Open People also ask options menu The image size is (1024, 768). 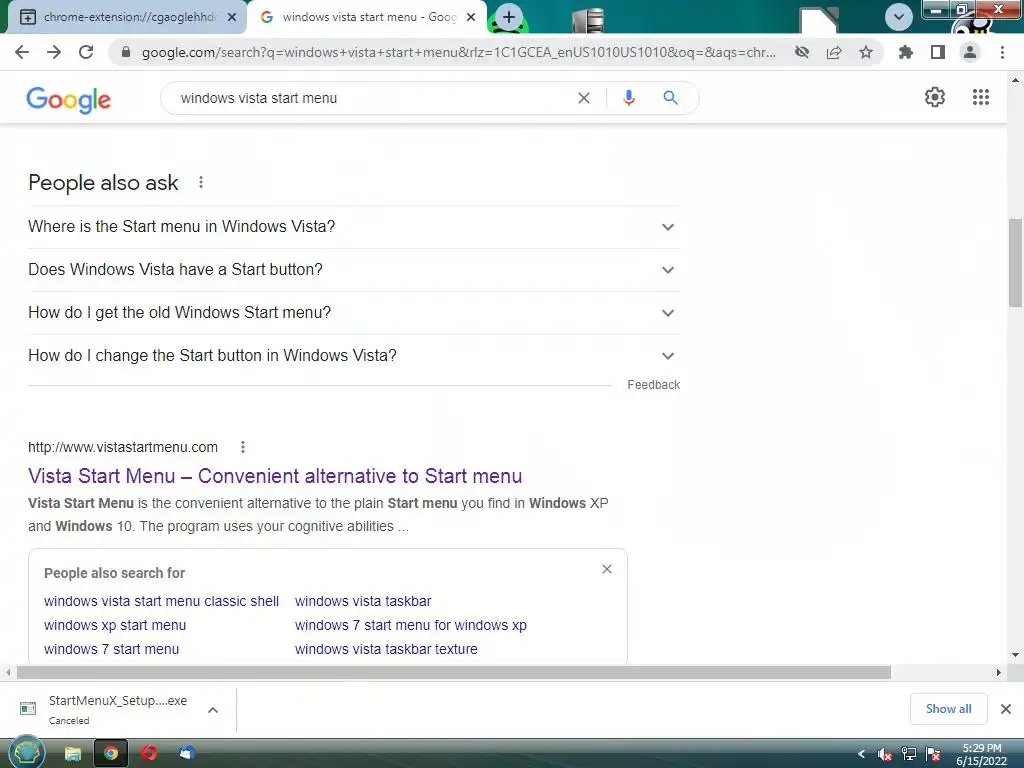(x=201, y=182)
